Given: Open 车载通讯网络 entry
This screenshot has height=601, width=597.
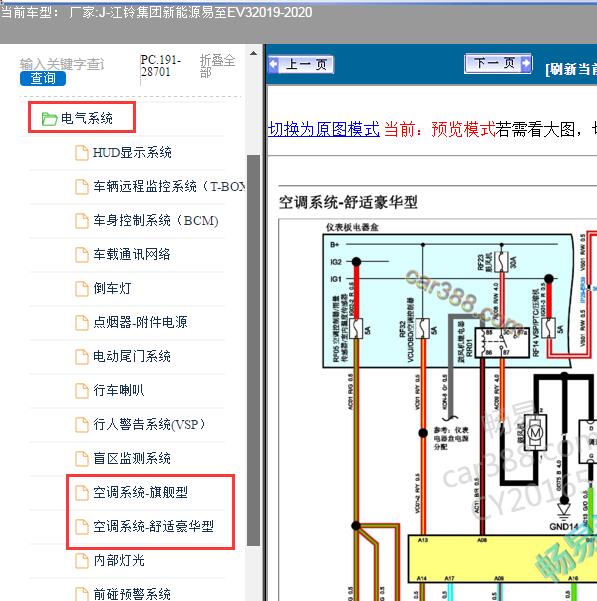Looking at the screenshot, I should [x=132, y=254].
